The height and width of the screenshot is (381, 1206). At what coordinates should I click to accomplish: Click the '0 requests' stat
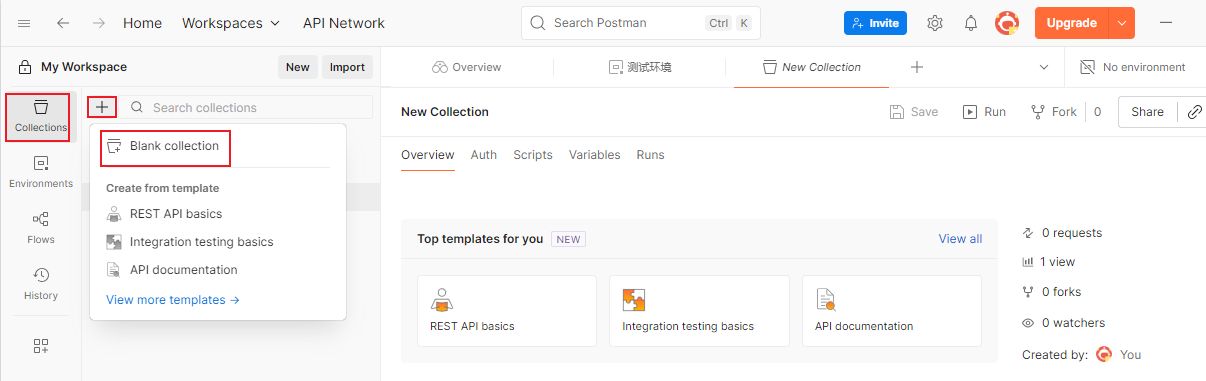1062,233
